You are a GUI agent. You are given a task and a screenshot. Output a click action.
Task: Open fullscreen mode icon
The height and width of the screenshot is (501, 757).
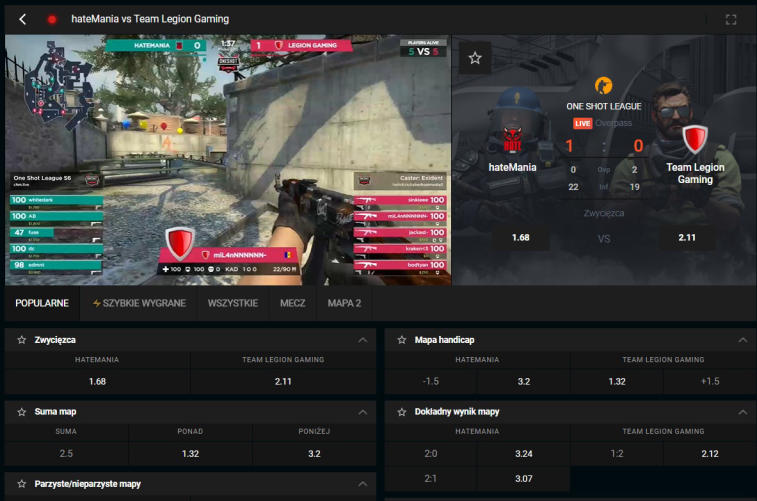tap(730, 19)
